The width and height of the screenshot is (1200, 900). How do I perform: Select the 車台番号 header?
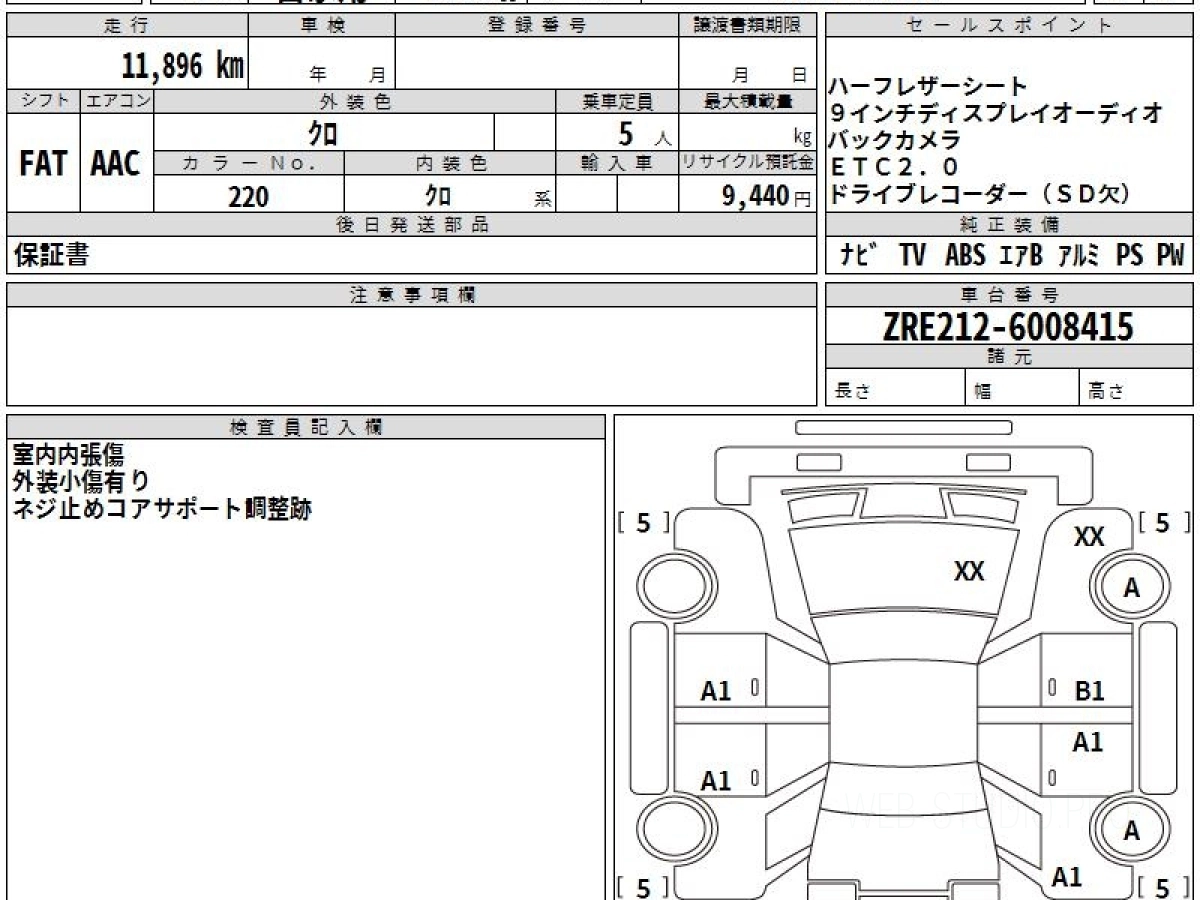1009,294
